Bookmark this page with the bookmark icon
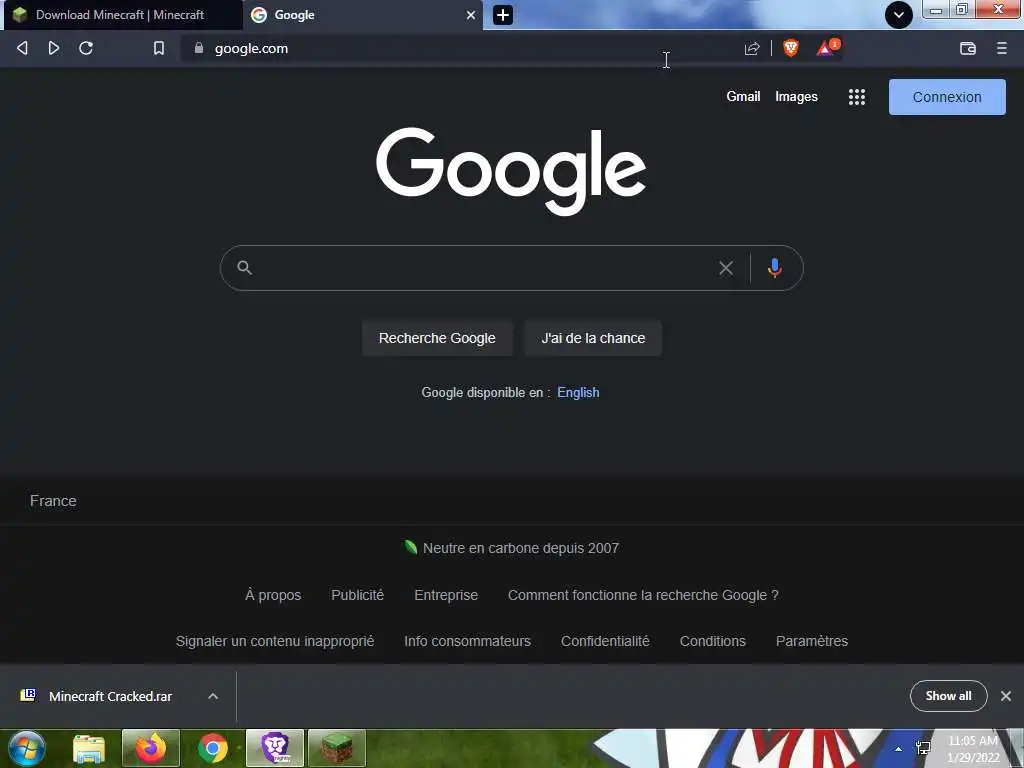 [159, 48]
